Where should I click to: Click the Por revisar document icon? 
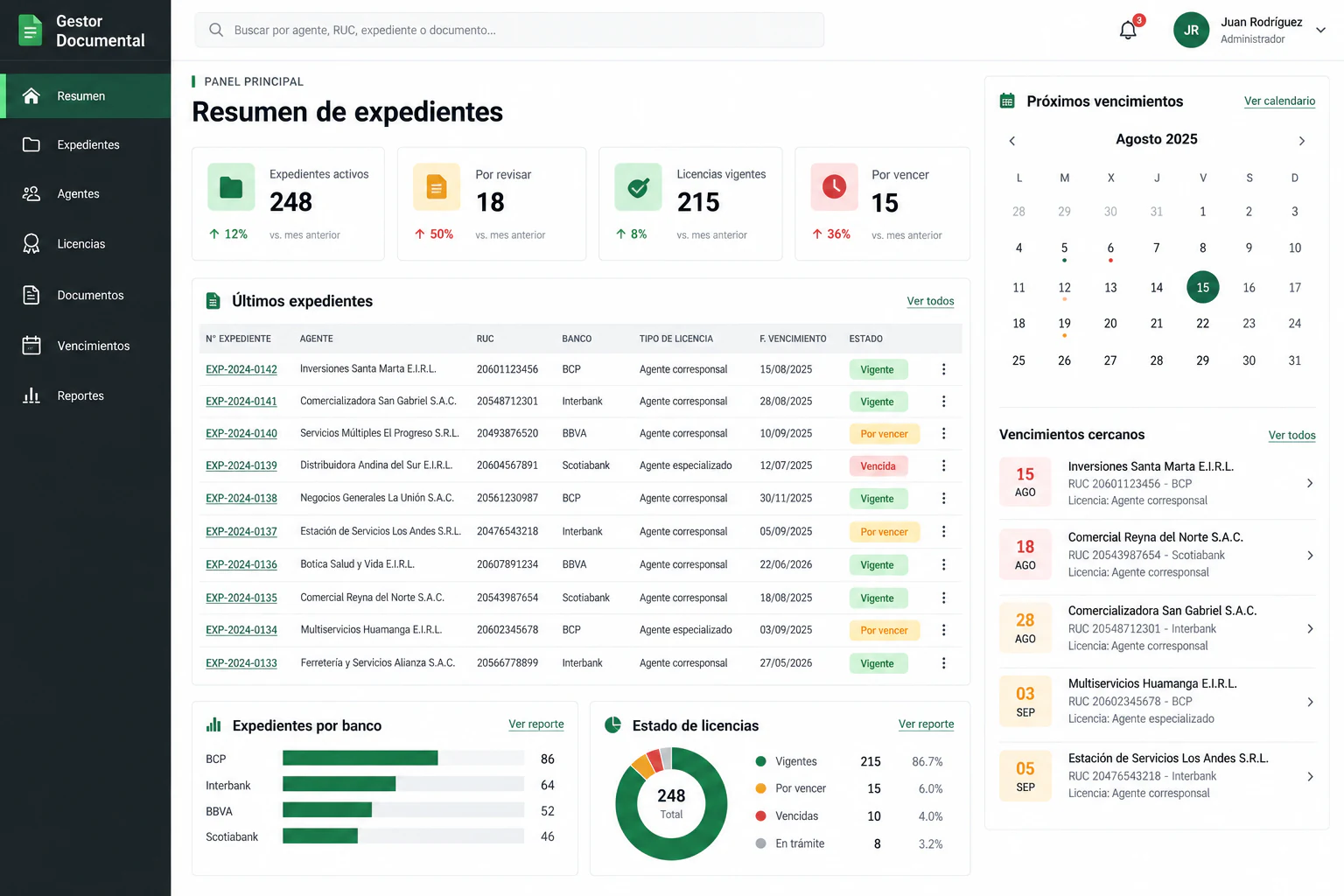point(436,187)
